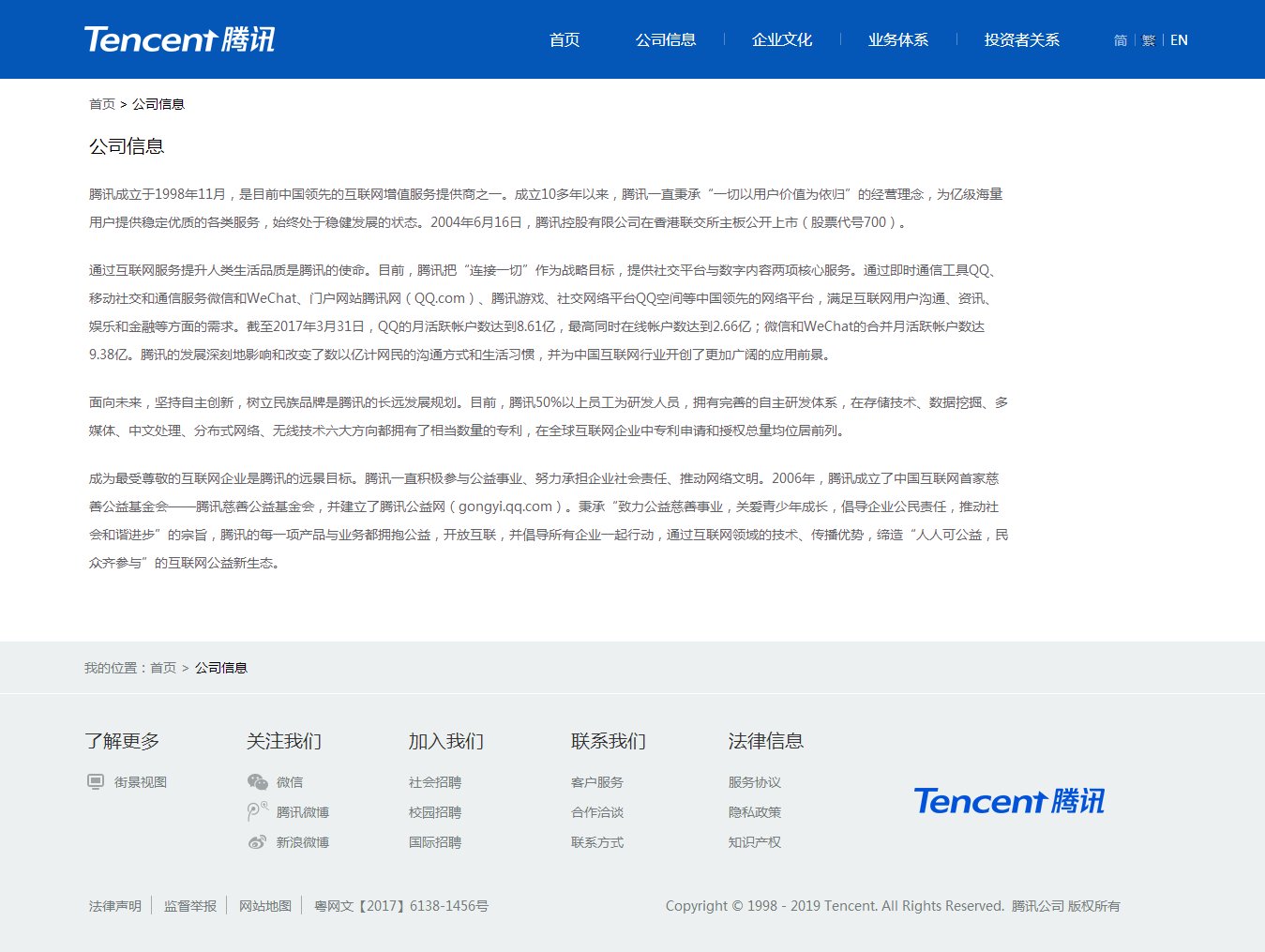Click the 公司信息 page title heading
1265x952 pixels.
[x=127, y=146]
